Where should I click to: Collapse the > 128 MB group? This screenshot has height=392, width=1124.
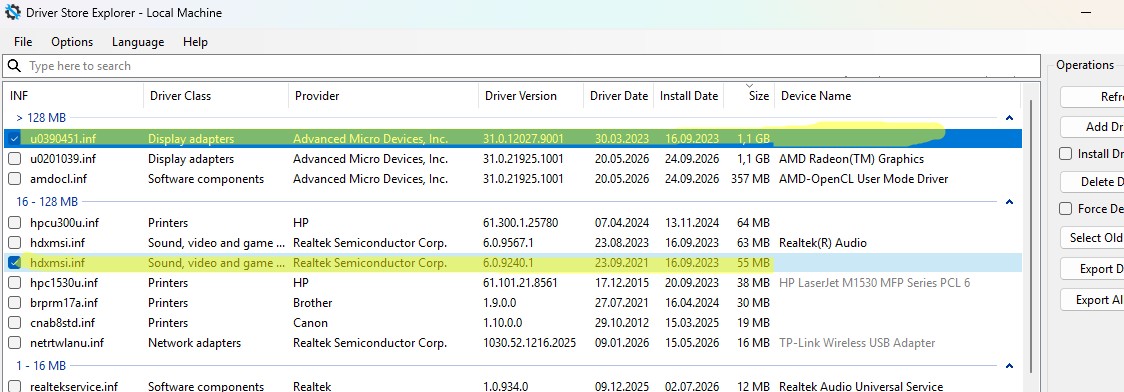point(1009,118)
